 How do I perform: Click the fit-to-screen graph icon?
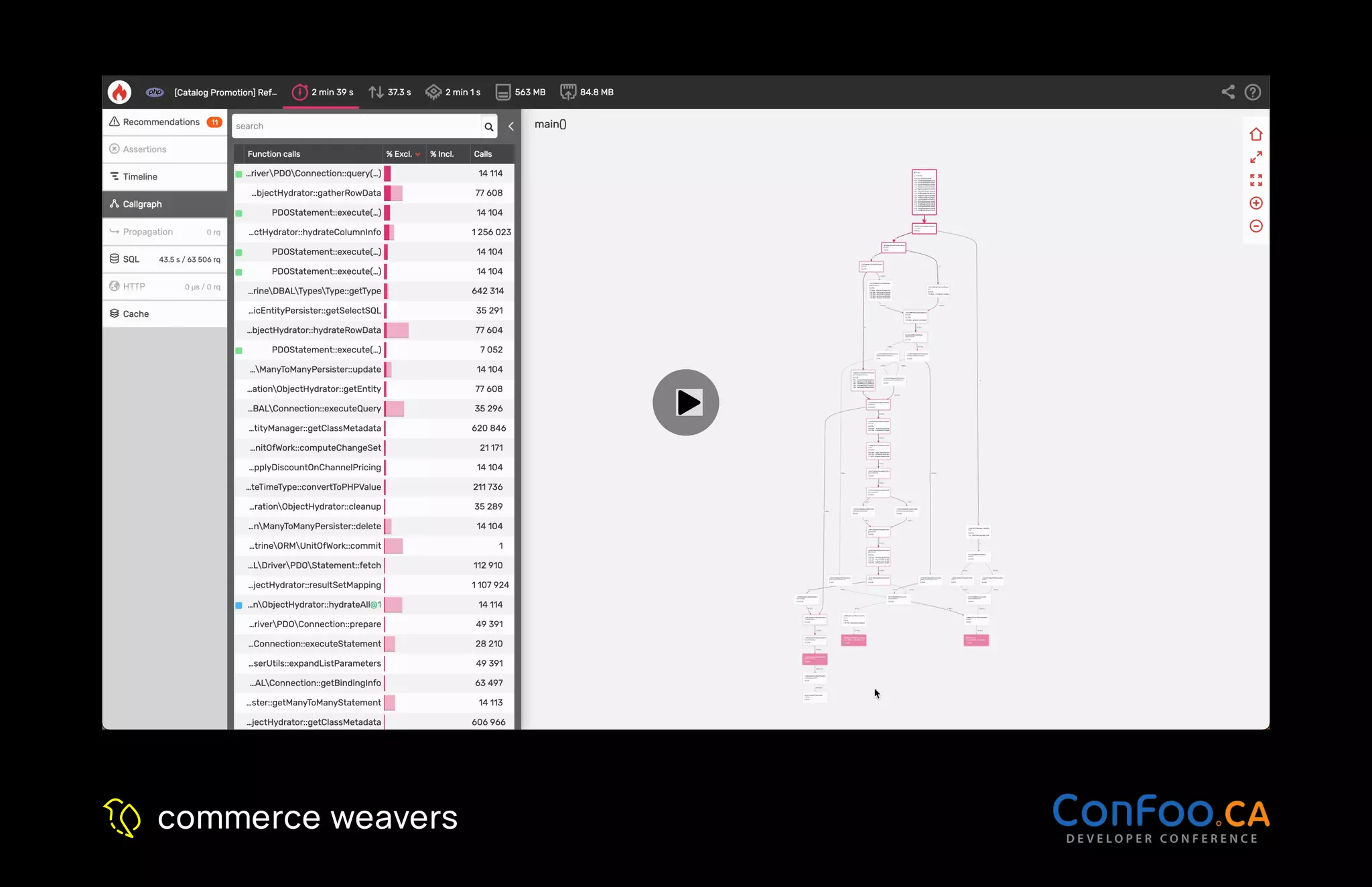point(1255,180)
